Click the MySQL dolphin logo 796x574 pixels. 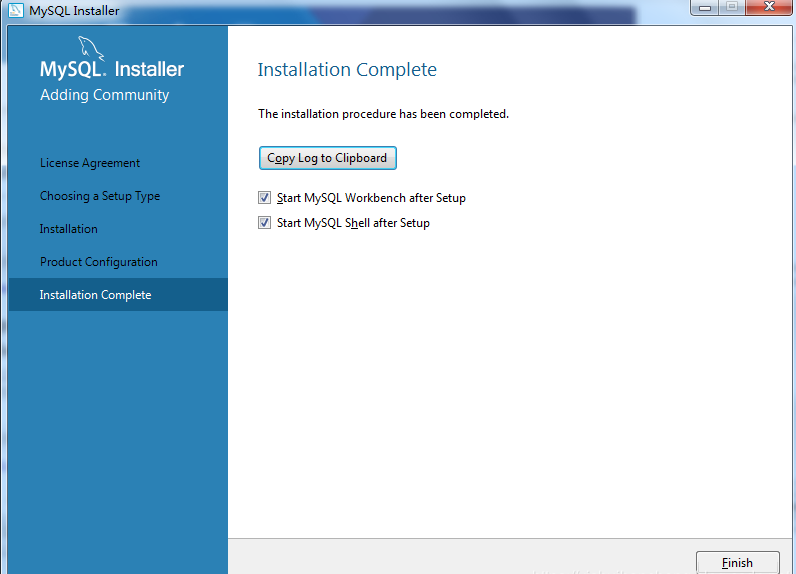[91, 49]
